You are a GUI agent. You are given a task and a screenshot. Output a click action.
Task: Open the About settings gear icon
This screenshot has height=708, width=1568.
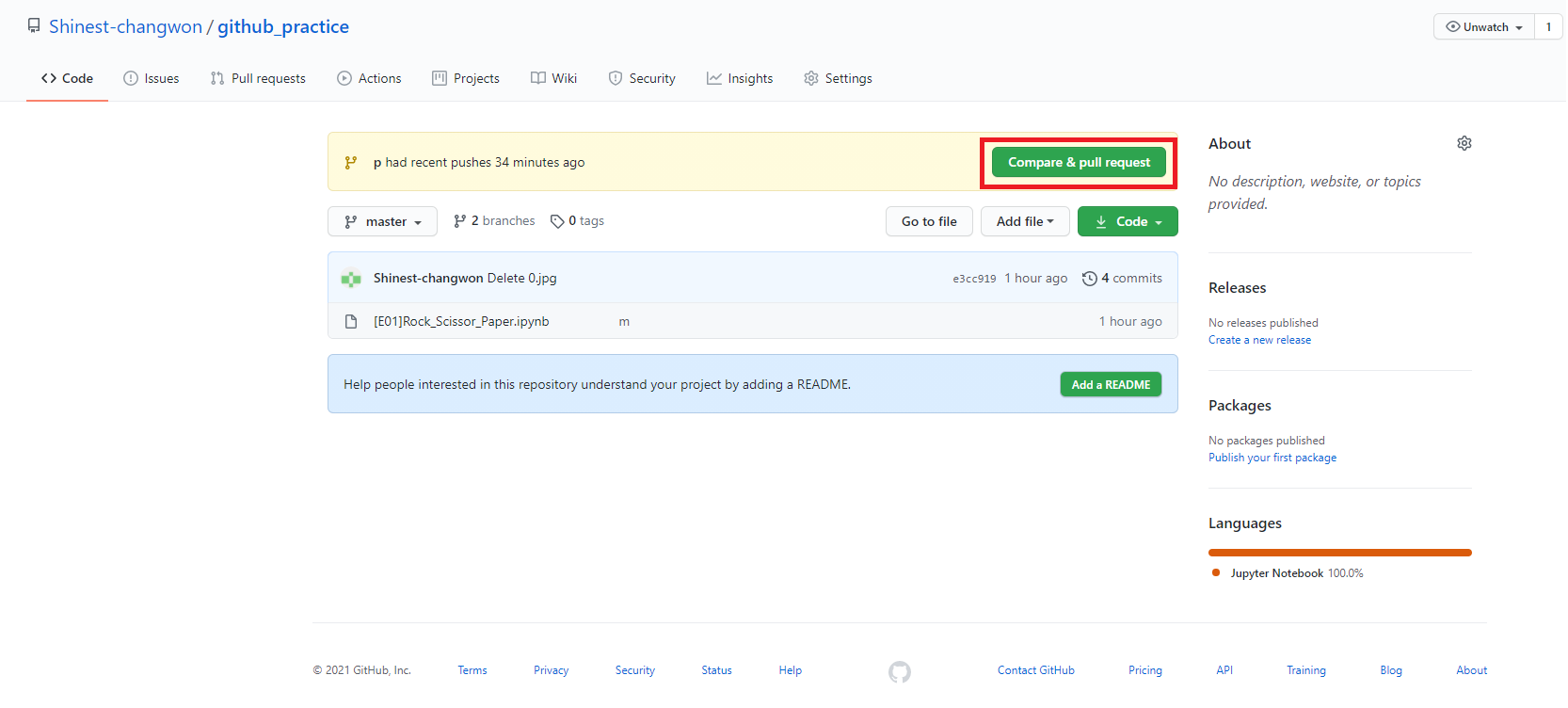tap(1464, 143)
